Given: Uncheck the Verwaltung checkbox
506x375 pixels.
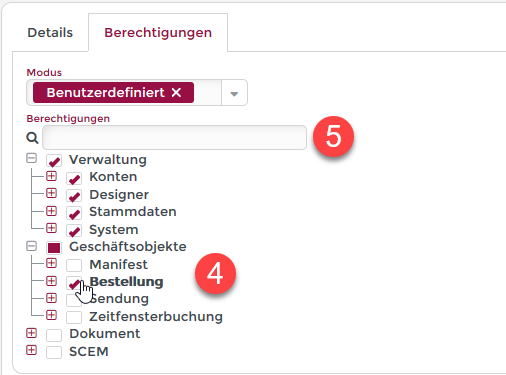Looking at the screenshot, I should point(54,160).
